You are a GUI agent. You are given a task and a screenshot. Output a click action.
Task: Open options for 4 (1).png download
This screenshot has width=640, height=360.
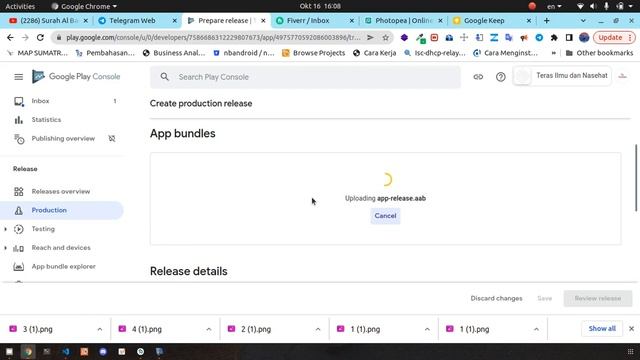[209, 329]
